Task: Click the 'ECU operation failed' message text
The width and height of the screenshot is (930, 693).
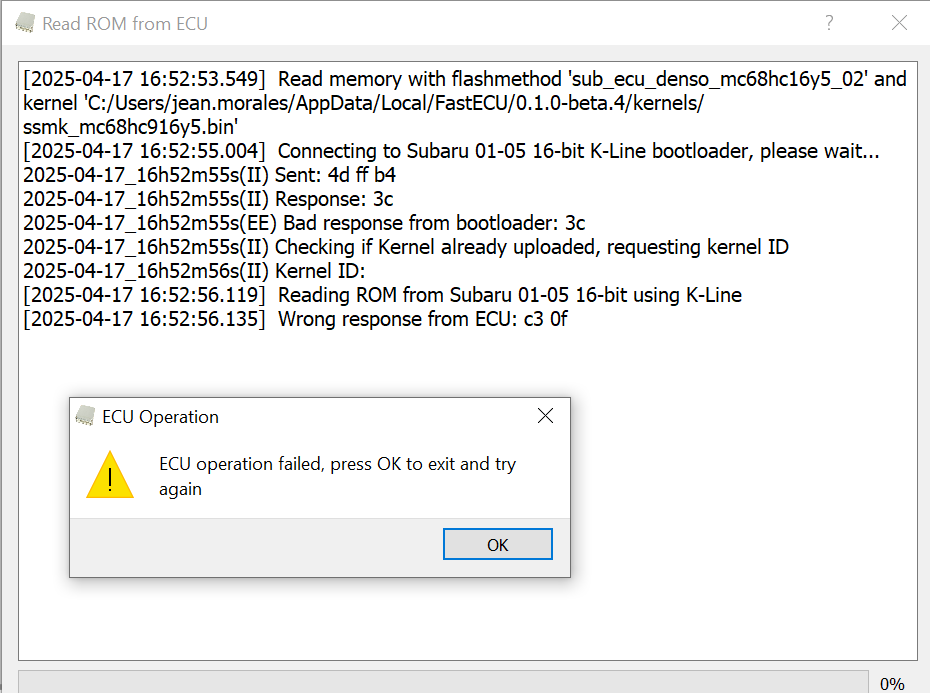Action: coord(337,476)
